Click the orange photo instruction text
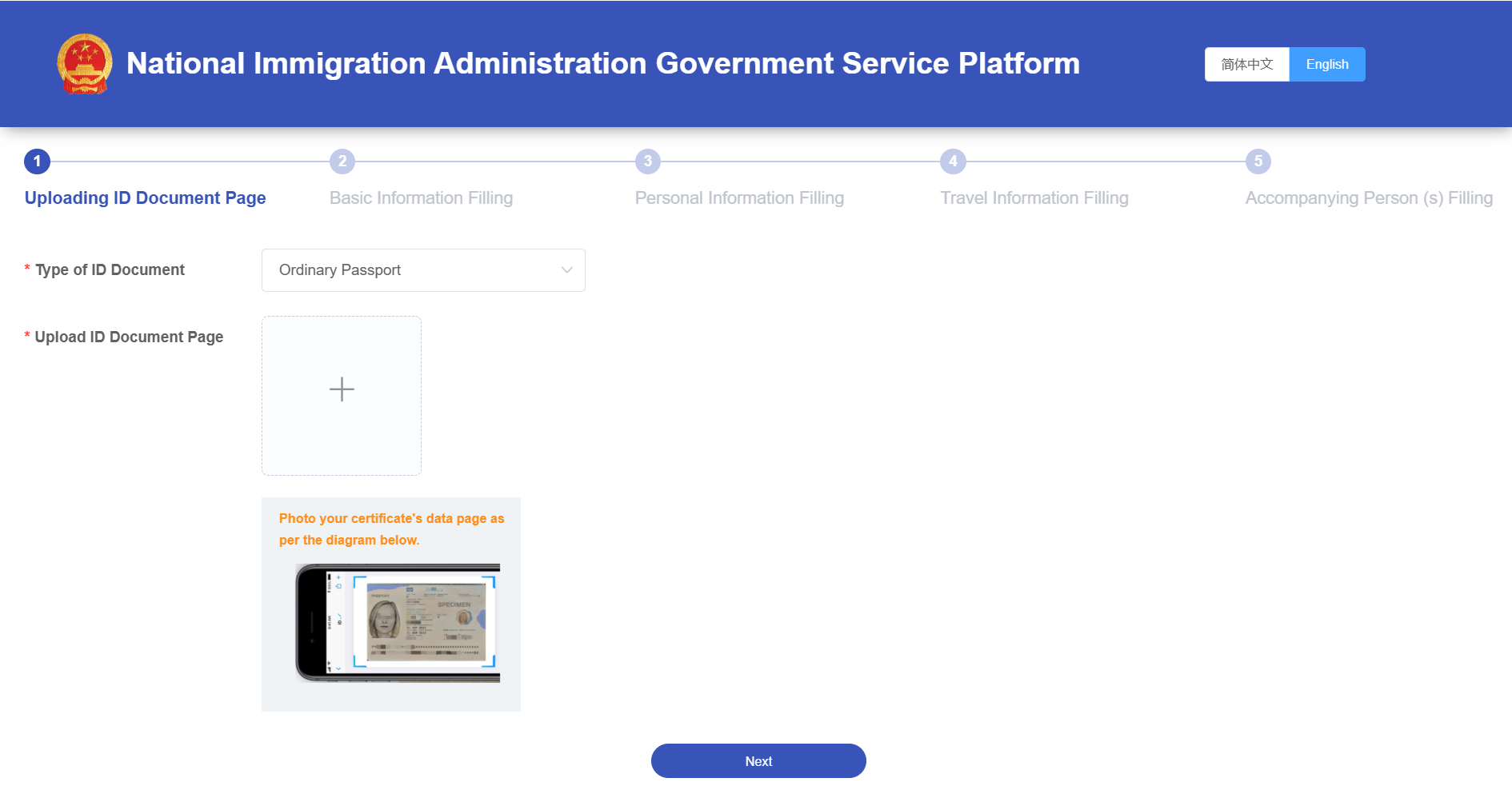1512x798 pixels. tap(391, 529)
